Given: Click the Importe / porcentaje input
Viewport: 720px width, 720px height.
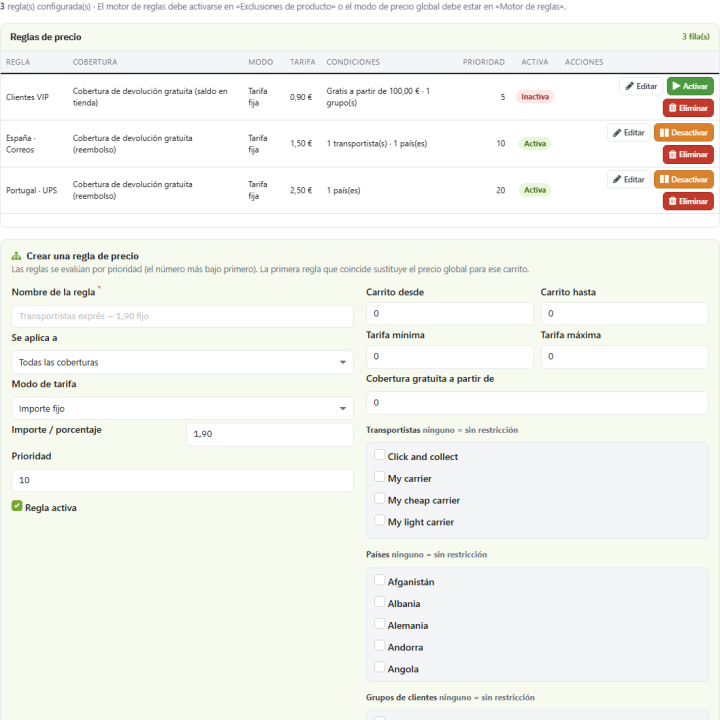Looking at the screenshot, I should tap(270, 434).
